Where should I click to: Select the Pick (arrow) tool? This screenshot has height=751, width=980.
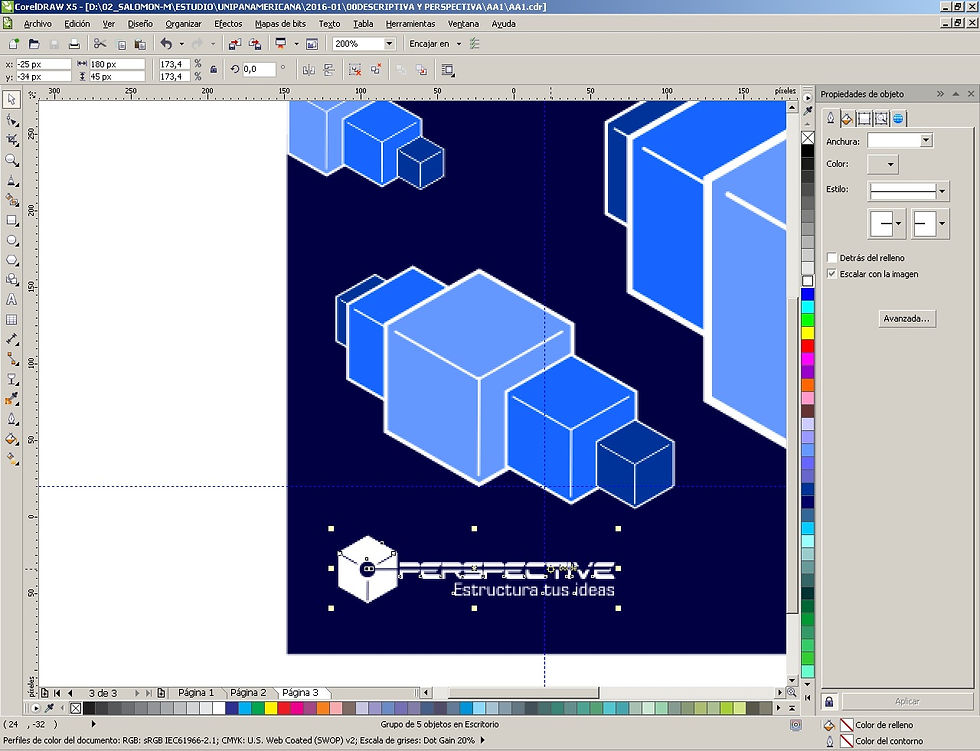coord(11,99)
